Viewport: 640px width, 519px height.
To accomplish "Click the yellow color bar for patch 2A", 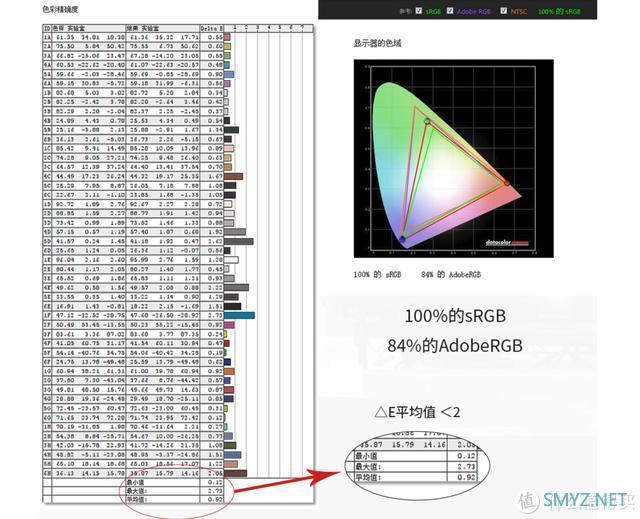I will (x=227, y=47).
